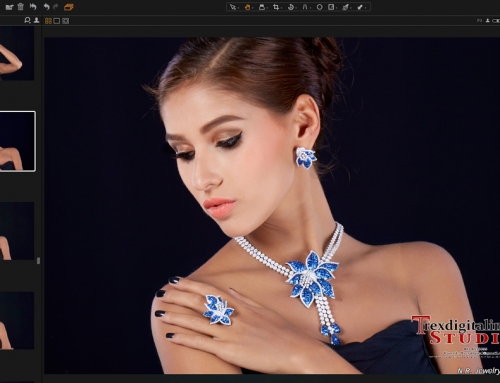This screenshot has height=383, width=500.
Task: Open the pan tool dropdown arrow
Action: click(252, 8)
